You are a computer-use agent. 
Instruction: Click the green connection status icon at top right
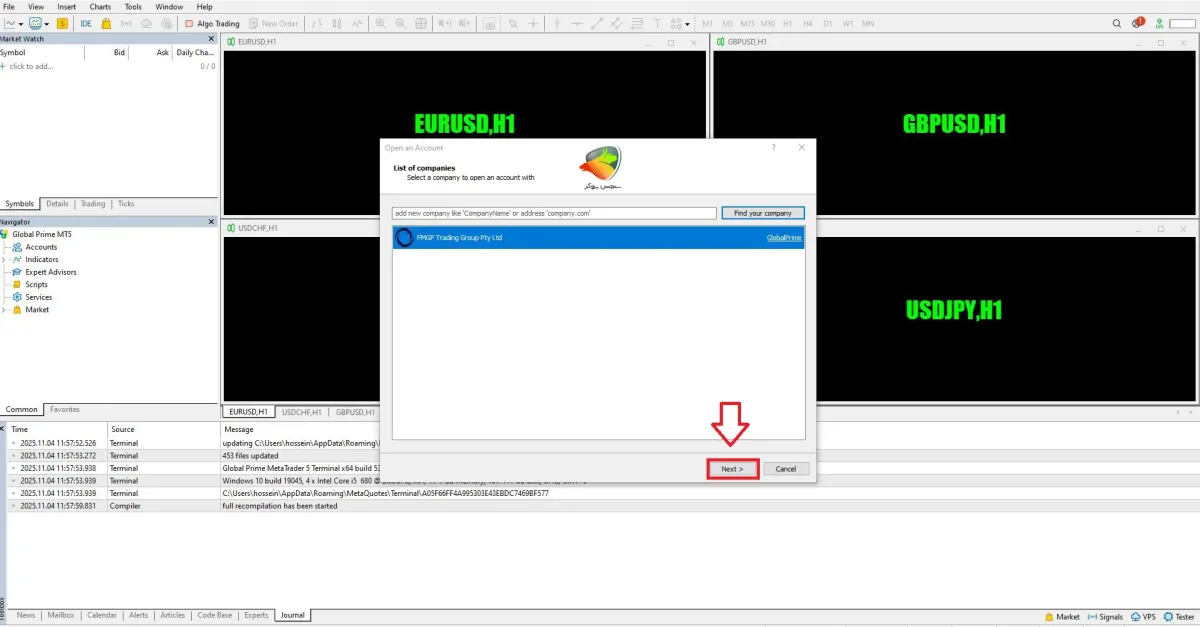[1159, 23]
